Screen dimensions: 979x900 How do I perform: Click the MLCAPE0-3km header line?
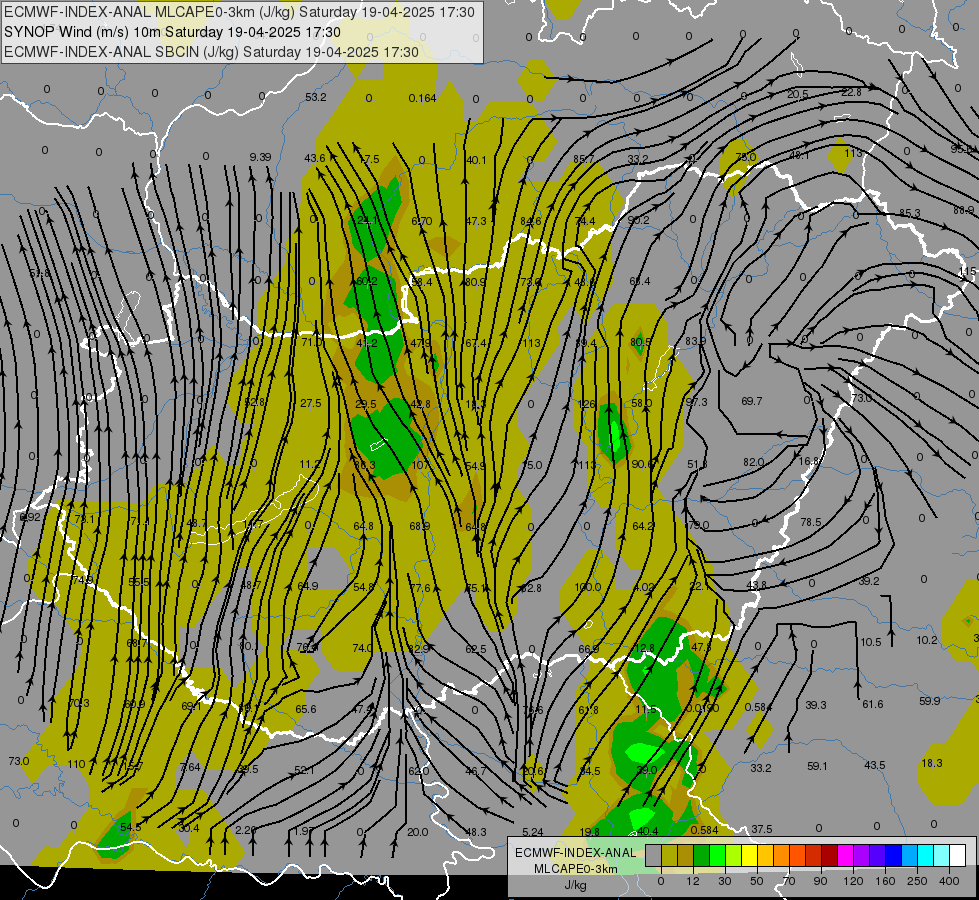239,12
